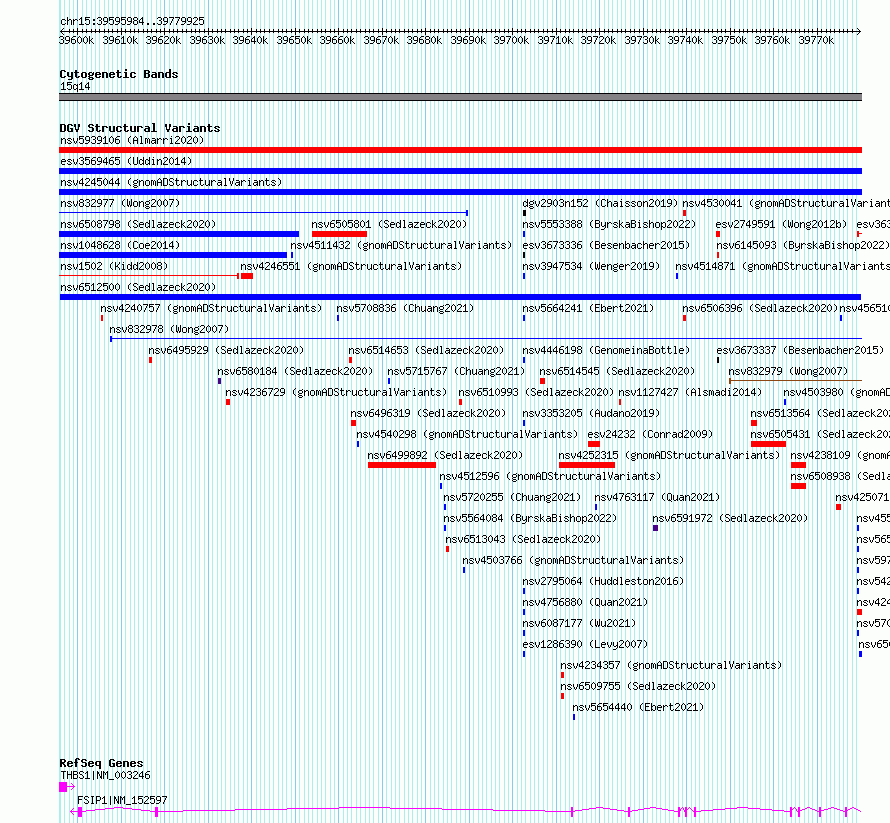Click the DGV Structural Variants track title
Image resolution: width=890 pixels, height=823 pixels.
(140, 128)
